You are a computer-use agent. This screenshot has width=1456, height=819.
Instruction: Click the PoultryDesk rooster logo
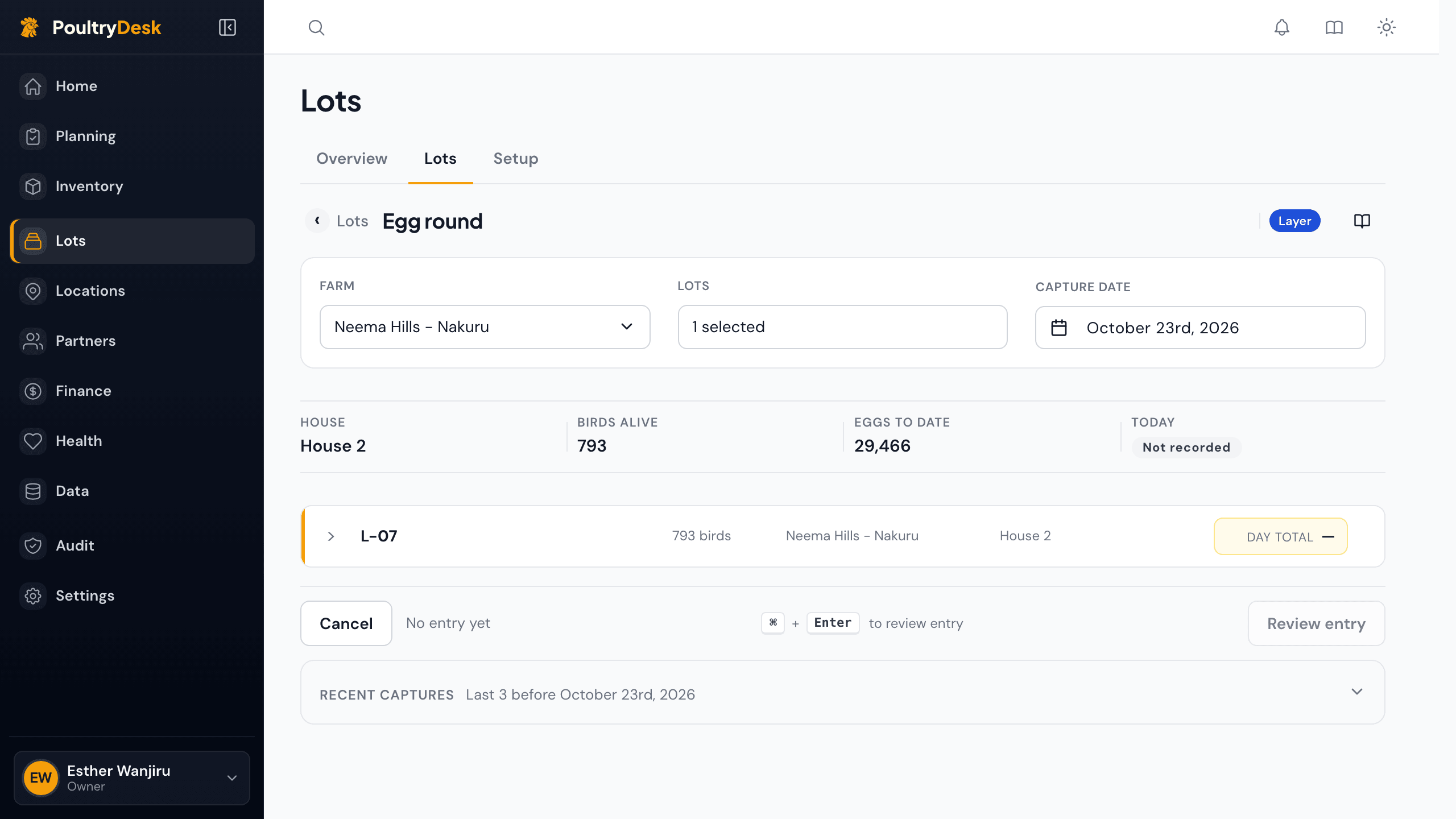point(30,27)
